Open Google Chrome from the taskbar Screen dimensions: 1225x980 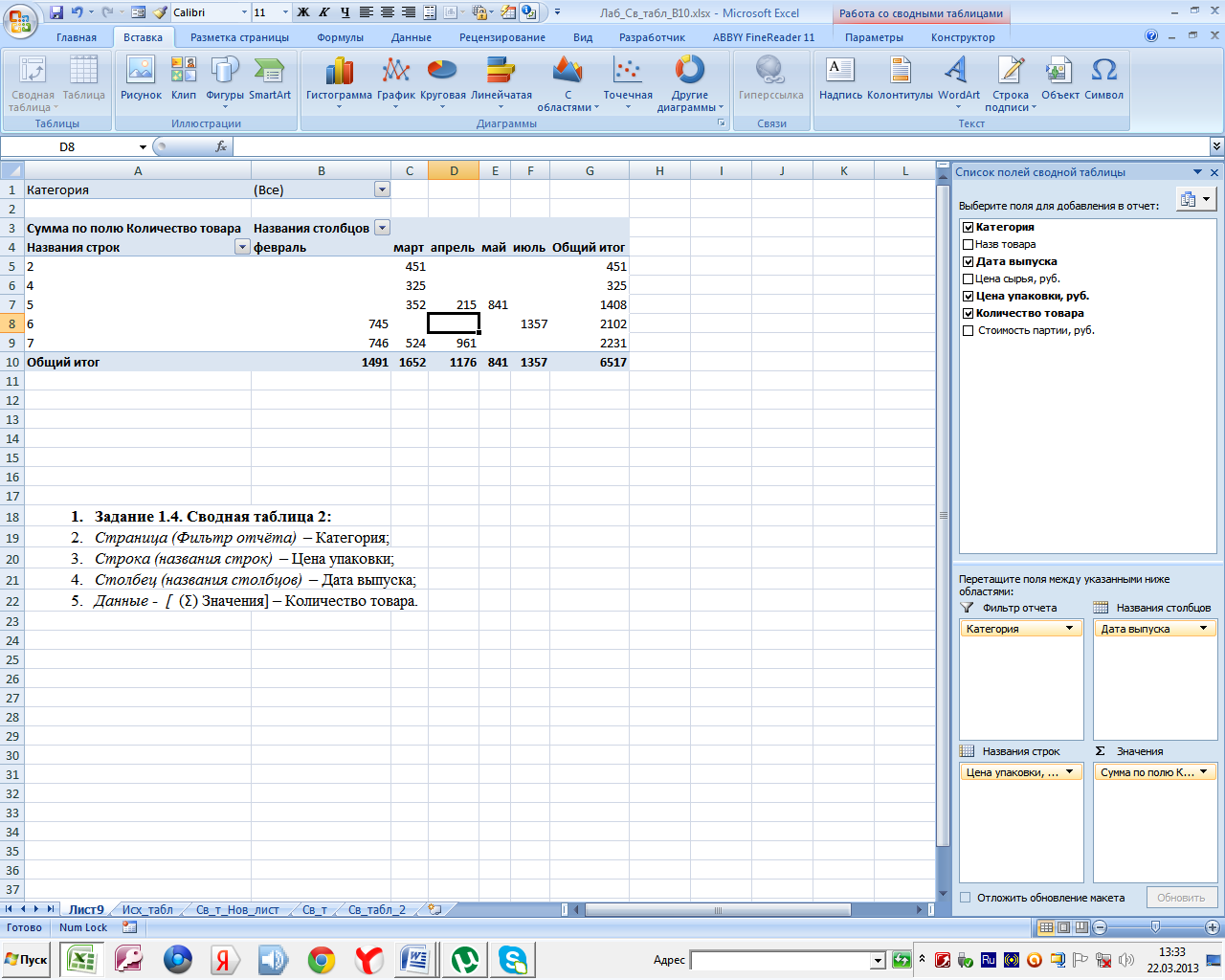(321, 960)
